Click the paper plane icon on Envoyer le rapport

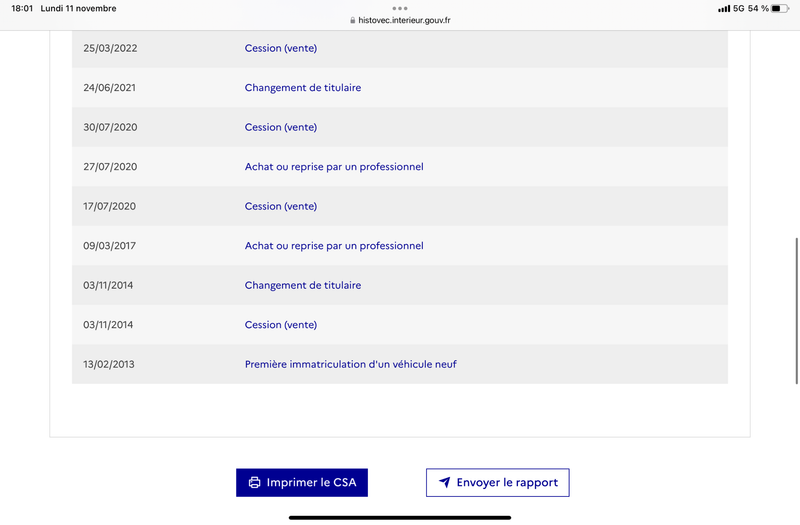click(445, 482)
